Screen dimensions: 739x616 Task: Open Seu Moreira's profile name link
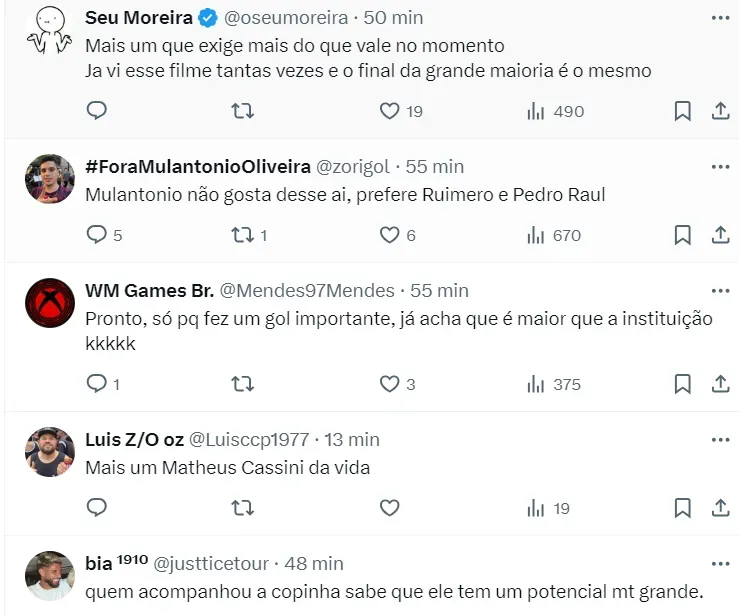coord(138,18)
